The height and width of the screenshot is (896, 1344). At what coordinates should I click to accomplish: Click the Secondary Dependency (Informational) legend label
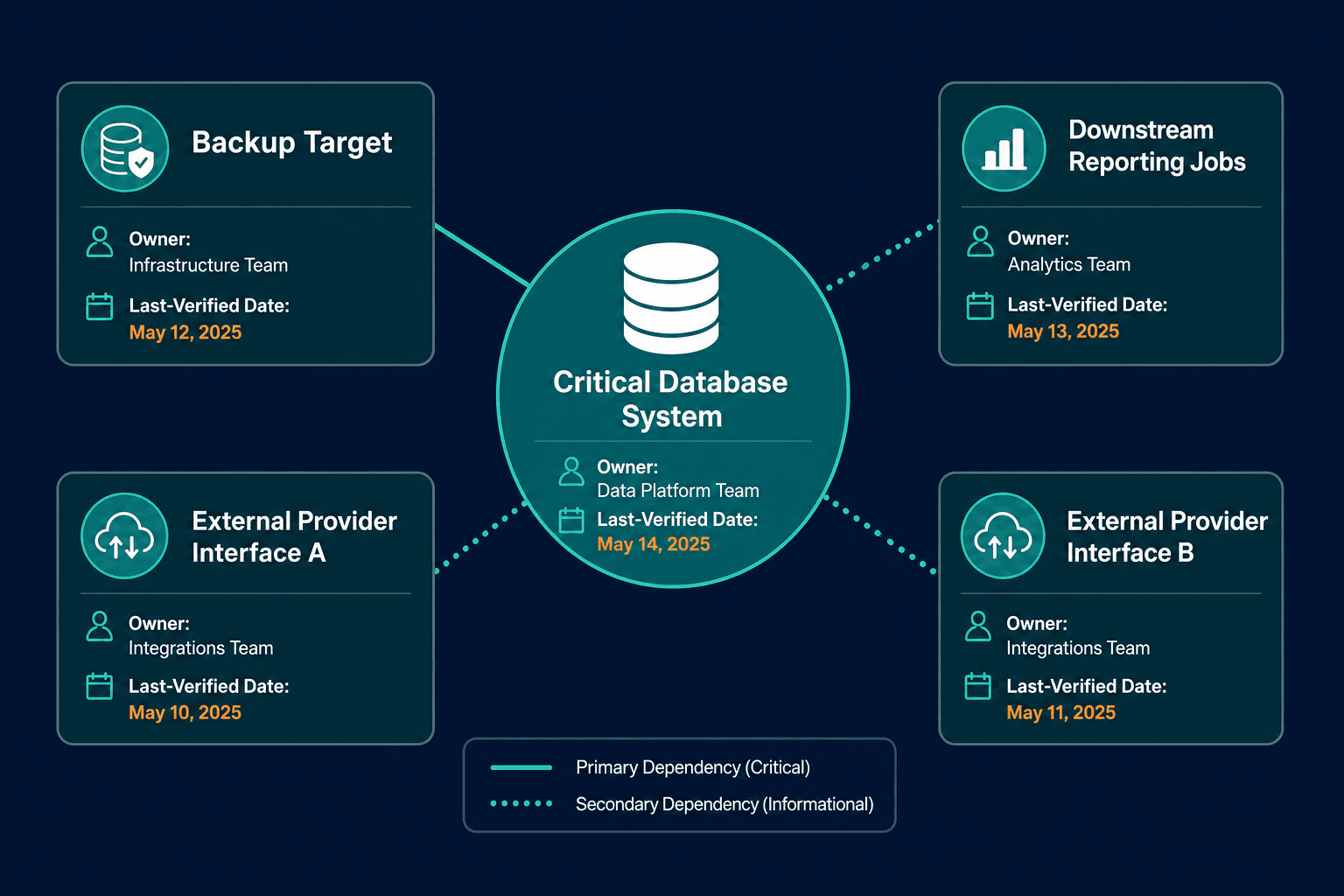pyautogui.click(x=724, y=804)
